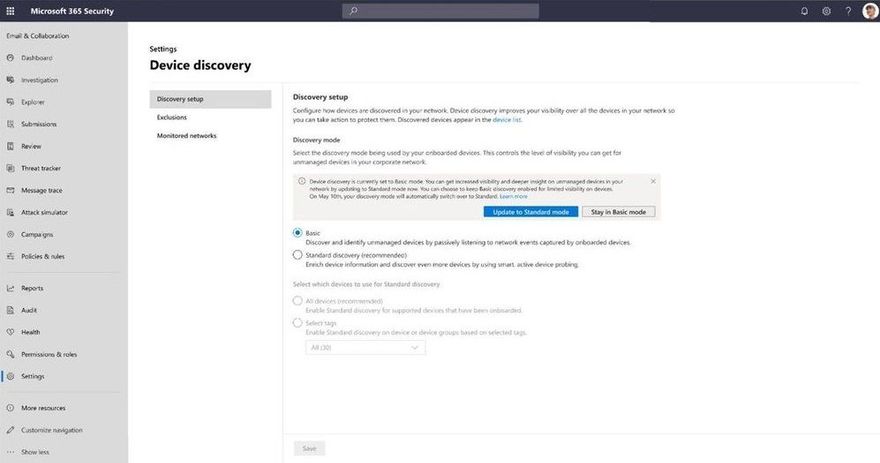880x463 pixels.
Task: Click the search box in the top bar
Action: coord(441,11)
